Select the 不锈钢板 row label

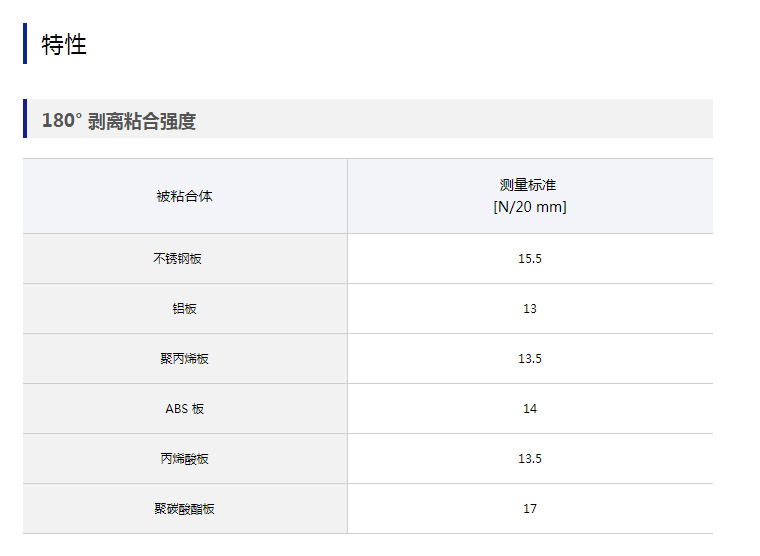click(178, 258)
